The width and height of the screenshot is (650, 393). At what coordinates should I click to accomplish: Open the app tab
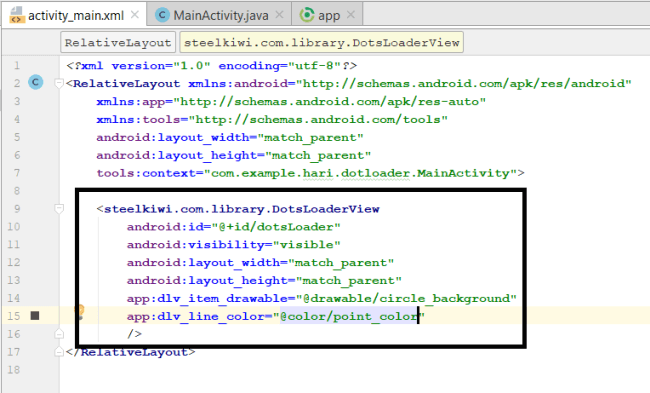[x=327, y=15]
